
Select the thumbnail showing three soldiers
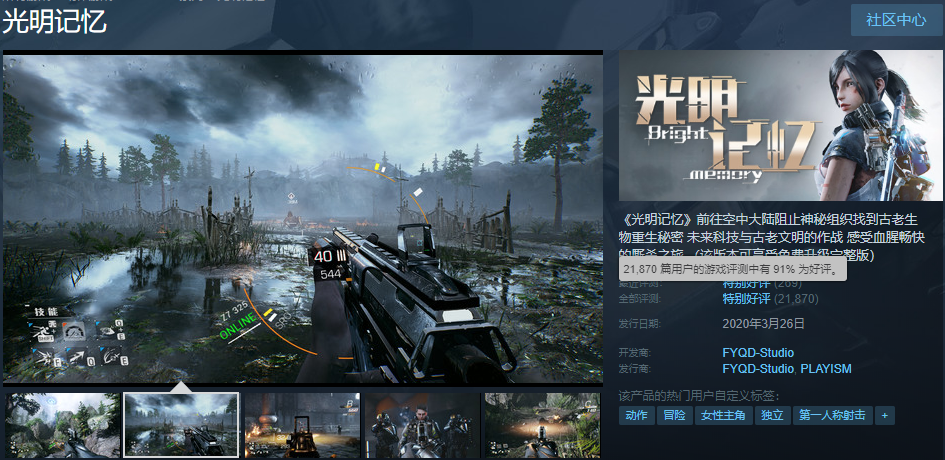pos(422,425)
